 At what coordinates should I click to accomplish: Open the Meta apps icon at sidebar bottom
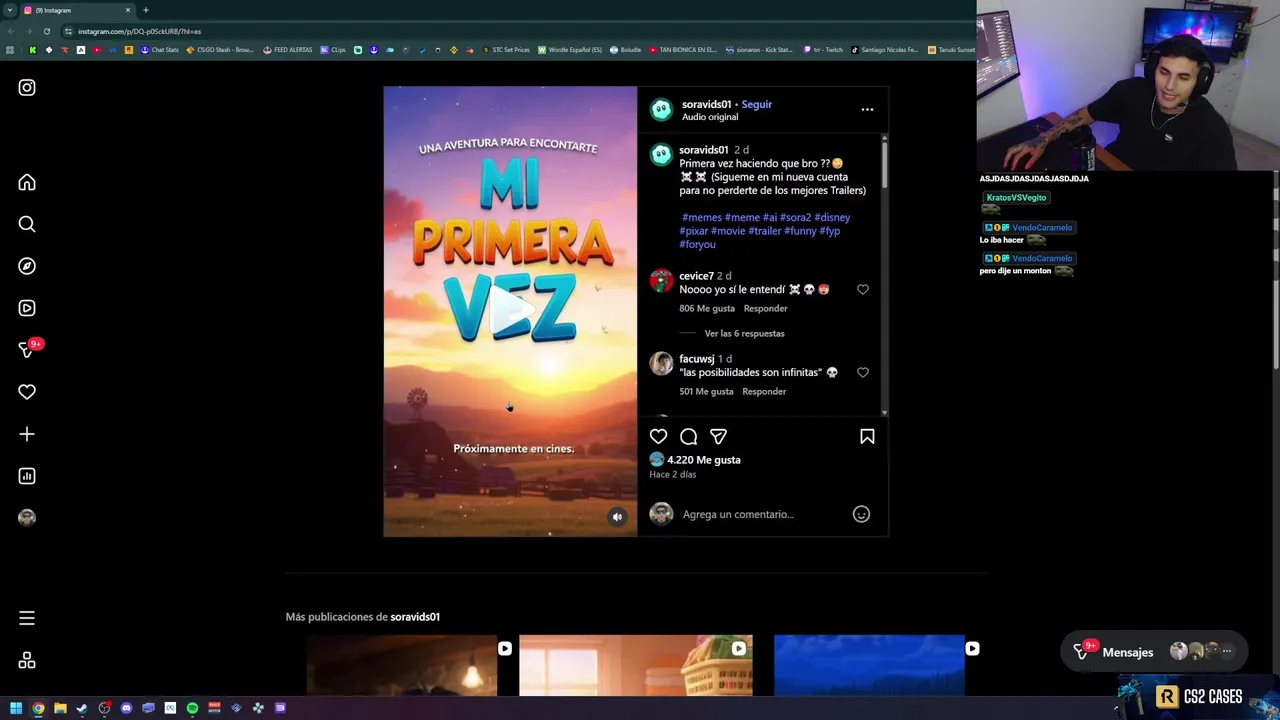[27, 660]
